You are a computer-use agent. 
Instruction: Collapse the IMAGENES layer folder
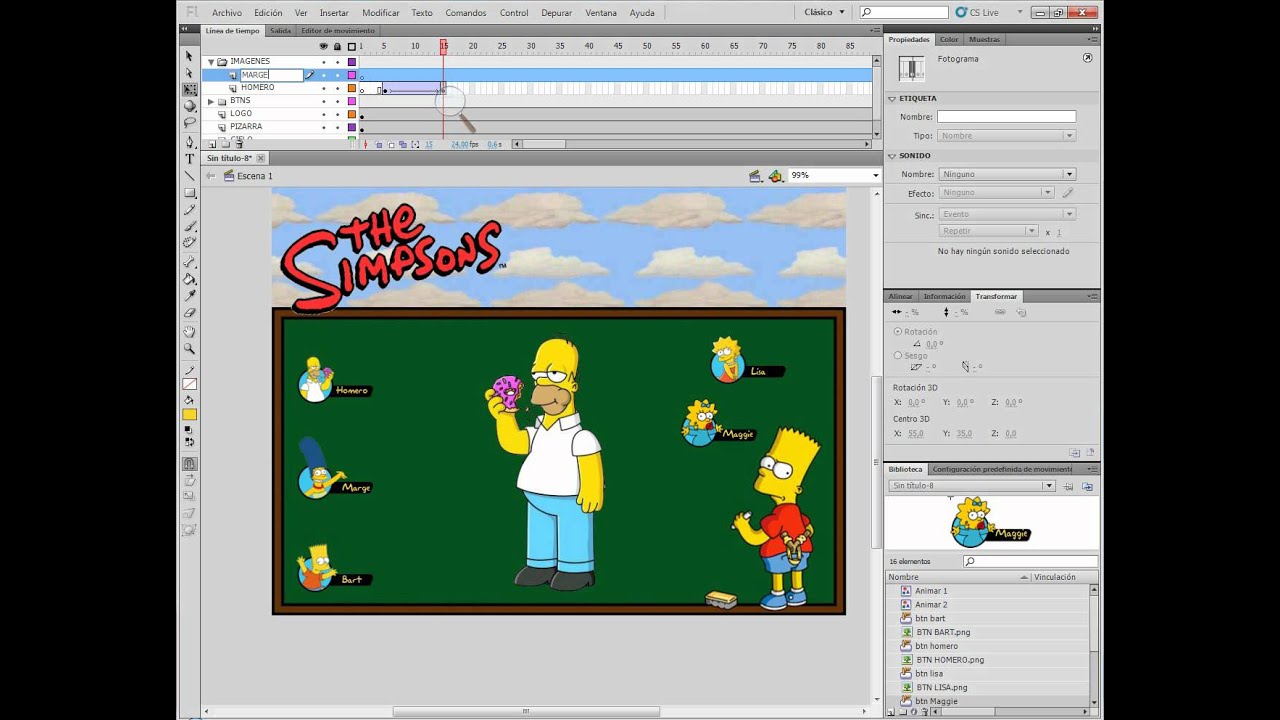(211, 62)
